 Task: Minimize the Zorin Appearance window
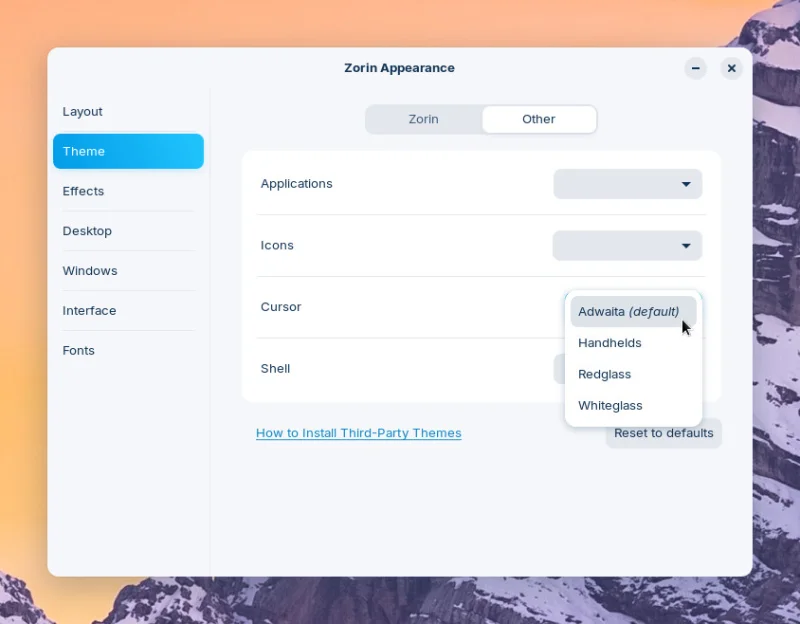695,68
